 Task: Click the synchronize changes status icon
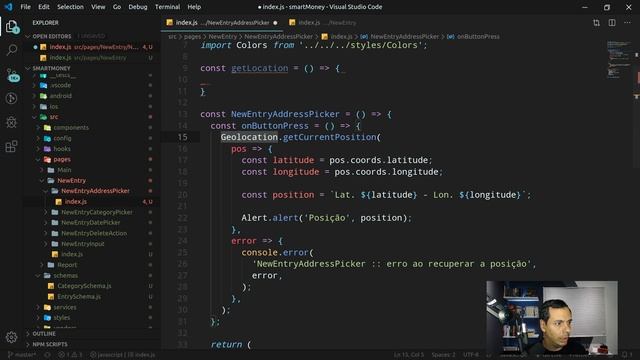point(48,355)
